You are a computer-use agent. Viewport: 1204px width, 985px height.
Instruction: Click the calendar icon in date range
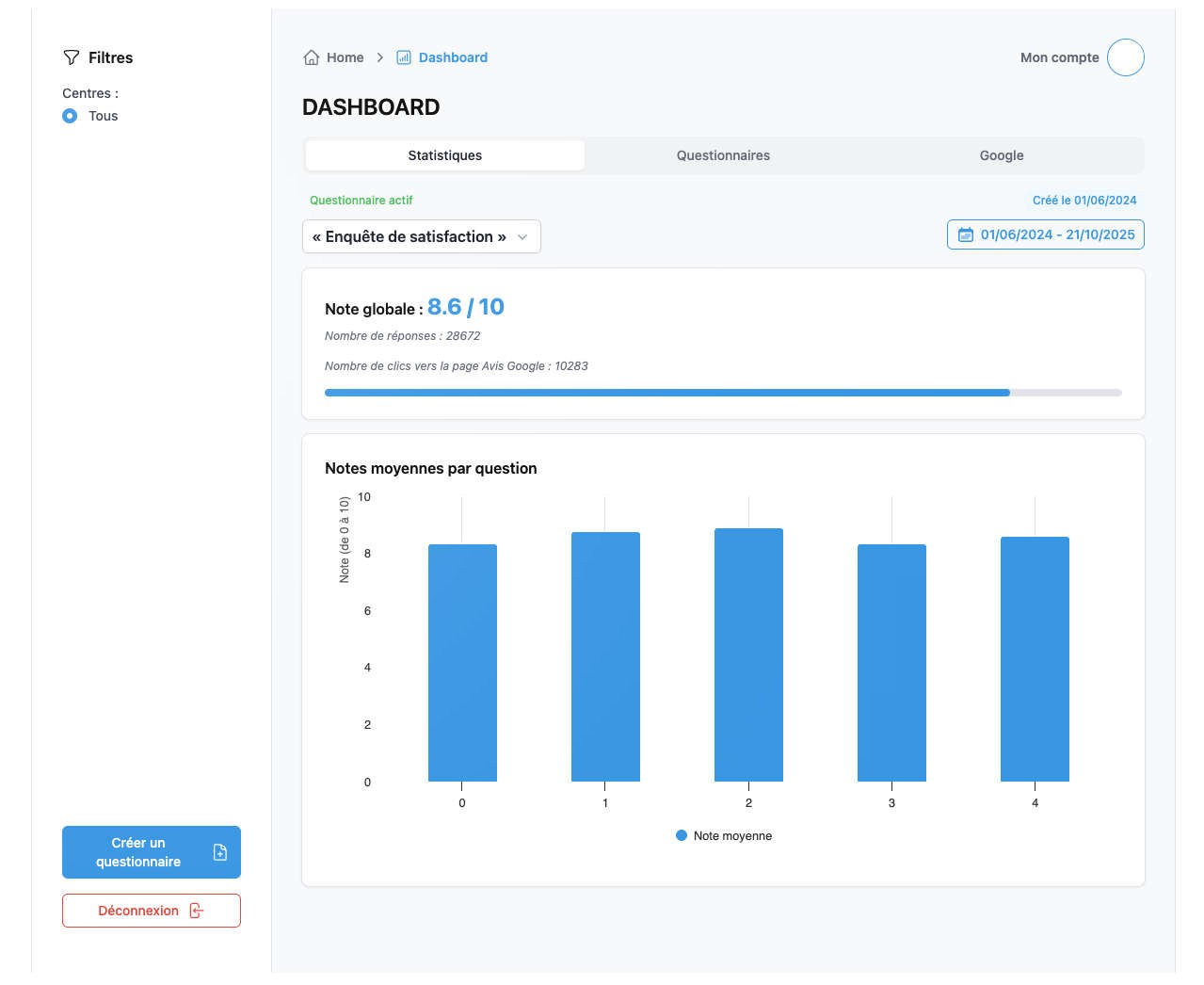coord(965,234)
